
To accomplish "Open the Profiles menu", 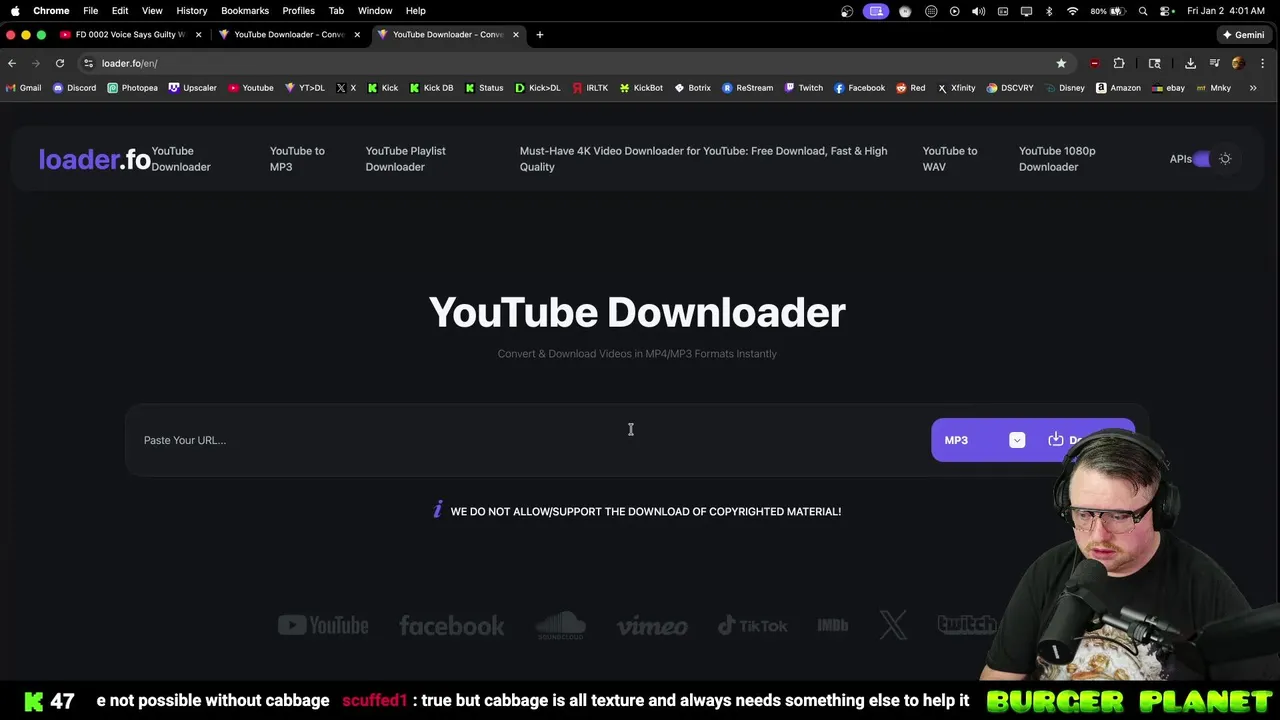I will [298, 10].
